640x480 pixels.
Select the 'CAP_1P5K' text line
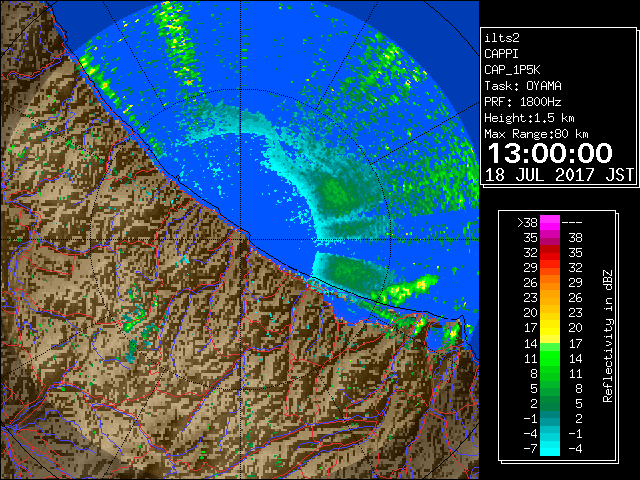point(512,70)
